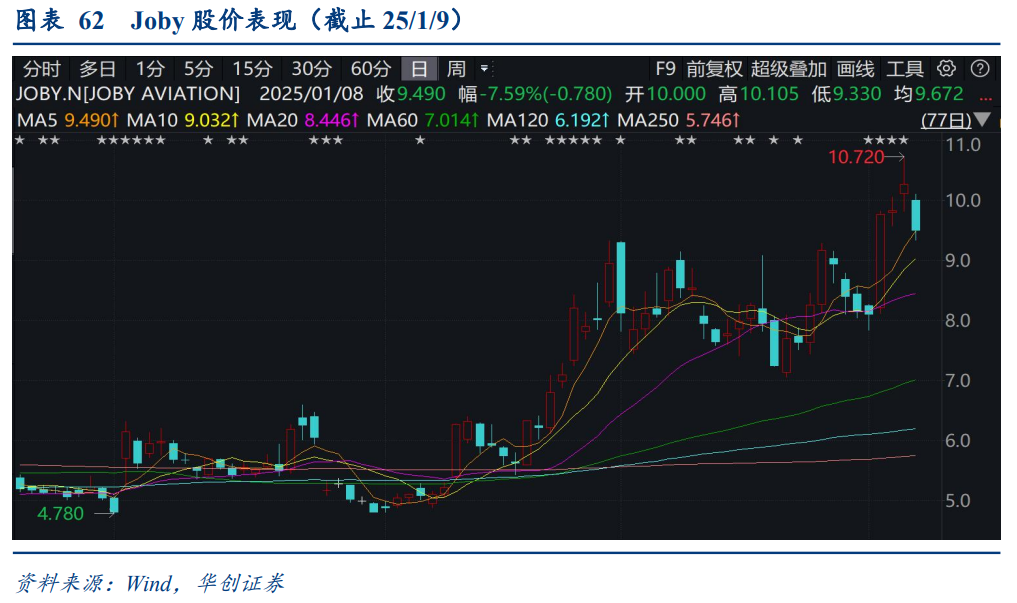Open the 工具 tools menu
The height and width of the screenshot is (603, 1017).
pyautogui.click(x=905, y=69)
